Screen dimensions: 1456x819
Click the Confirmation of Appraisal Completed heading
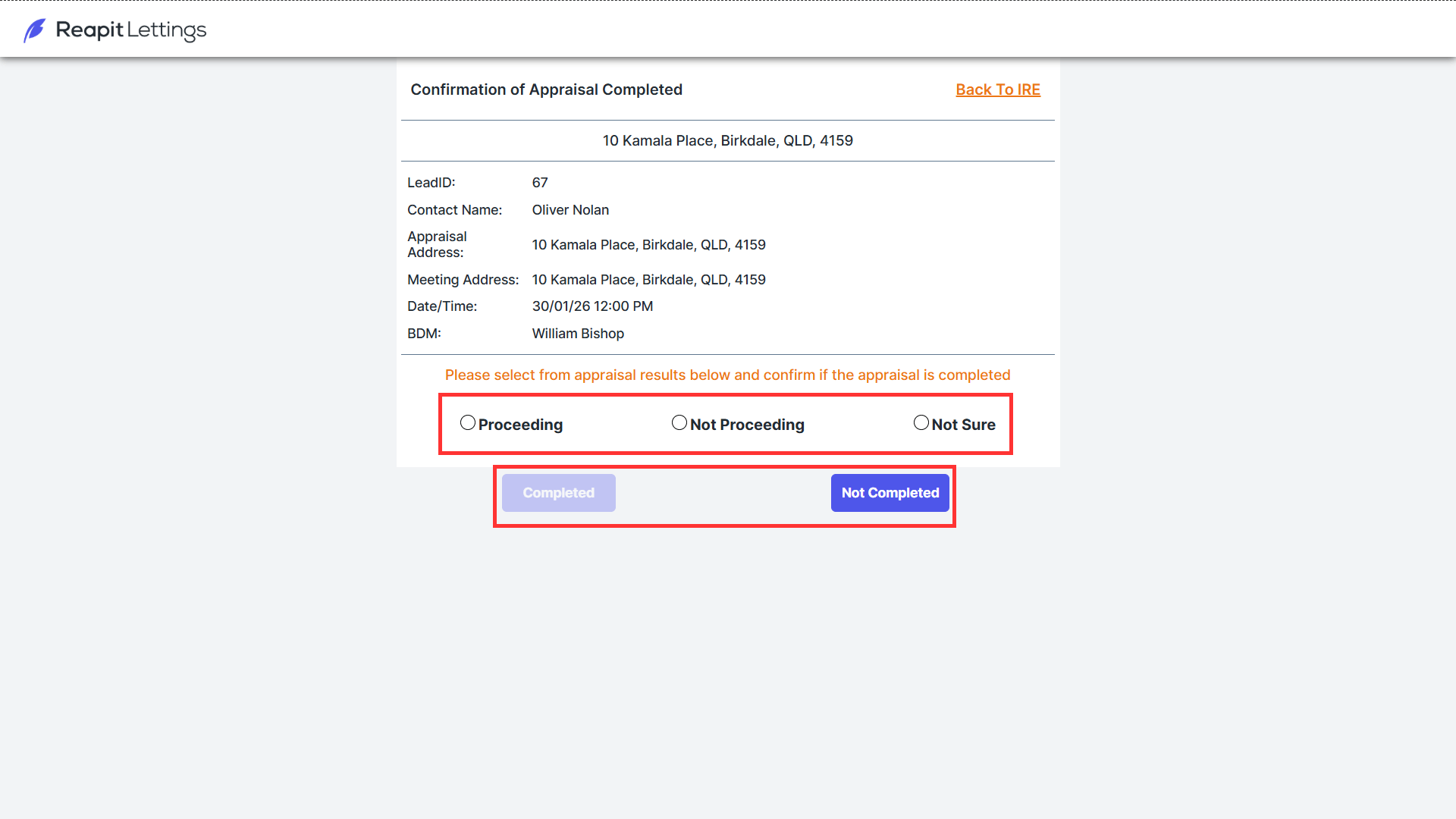click(547, 89)
